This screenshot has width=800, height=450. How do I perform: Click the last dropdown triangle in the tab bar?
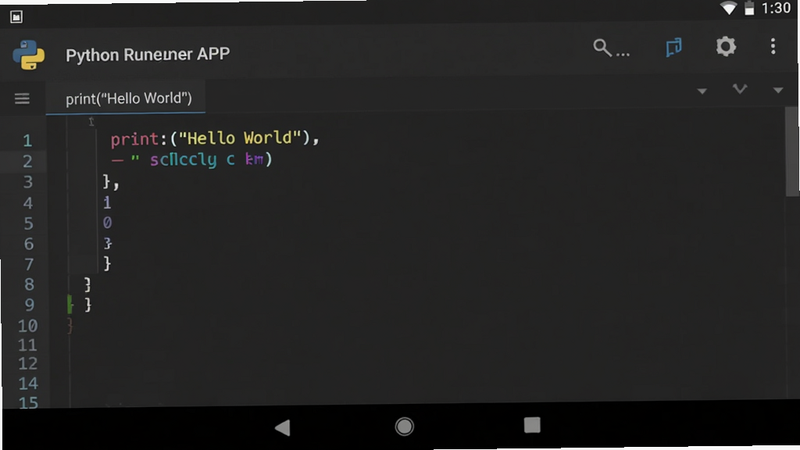click(x=778, y=91)
